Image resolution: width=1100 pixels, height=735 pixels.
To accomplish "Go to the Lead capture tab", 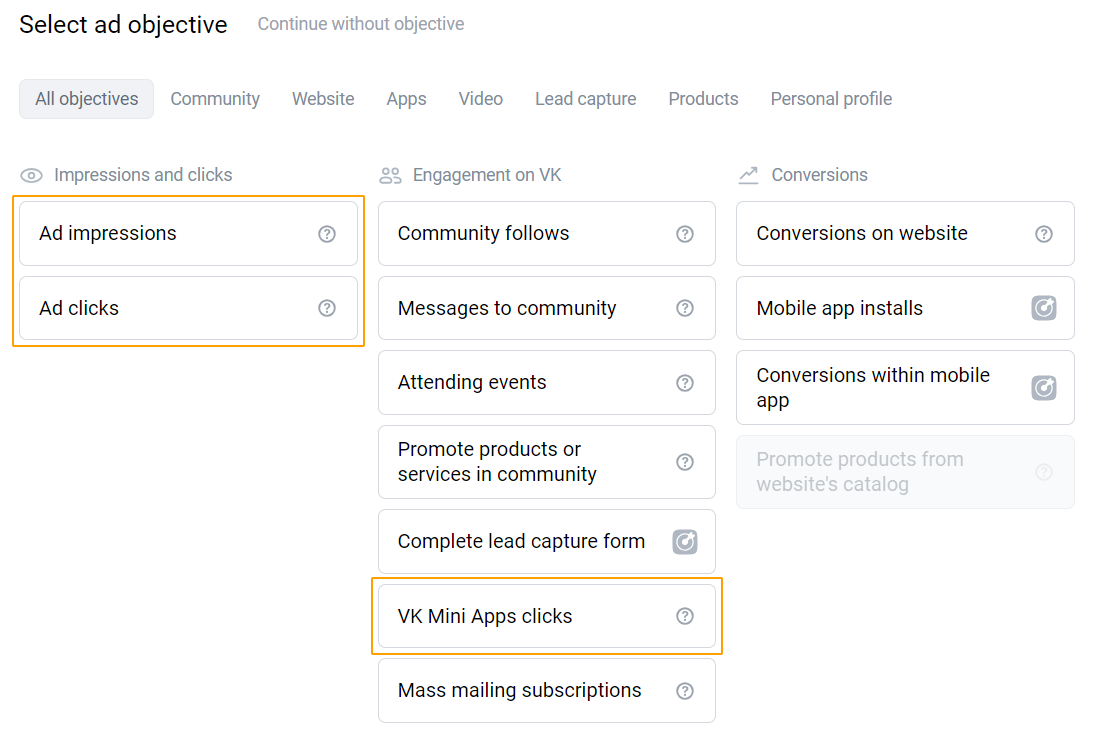I will [x=586, y=99].
